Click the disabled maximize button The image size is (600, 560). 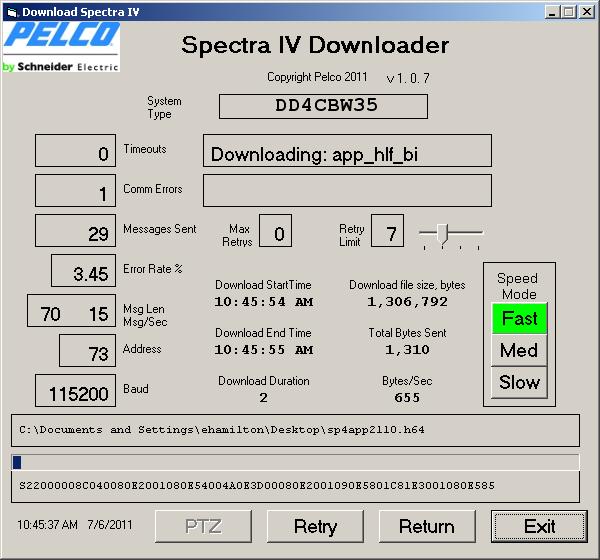coord(569,12)
